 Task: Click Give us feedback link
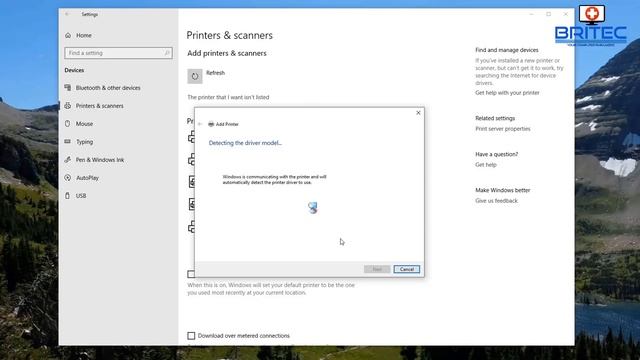496,200
